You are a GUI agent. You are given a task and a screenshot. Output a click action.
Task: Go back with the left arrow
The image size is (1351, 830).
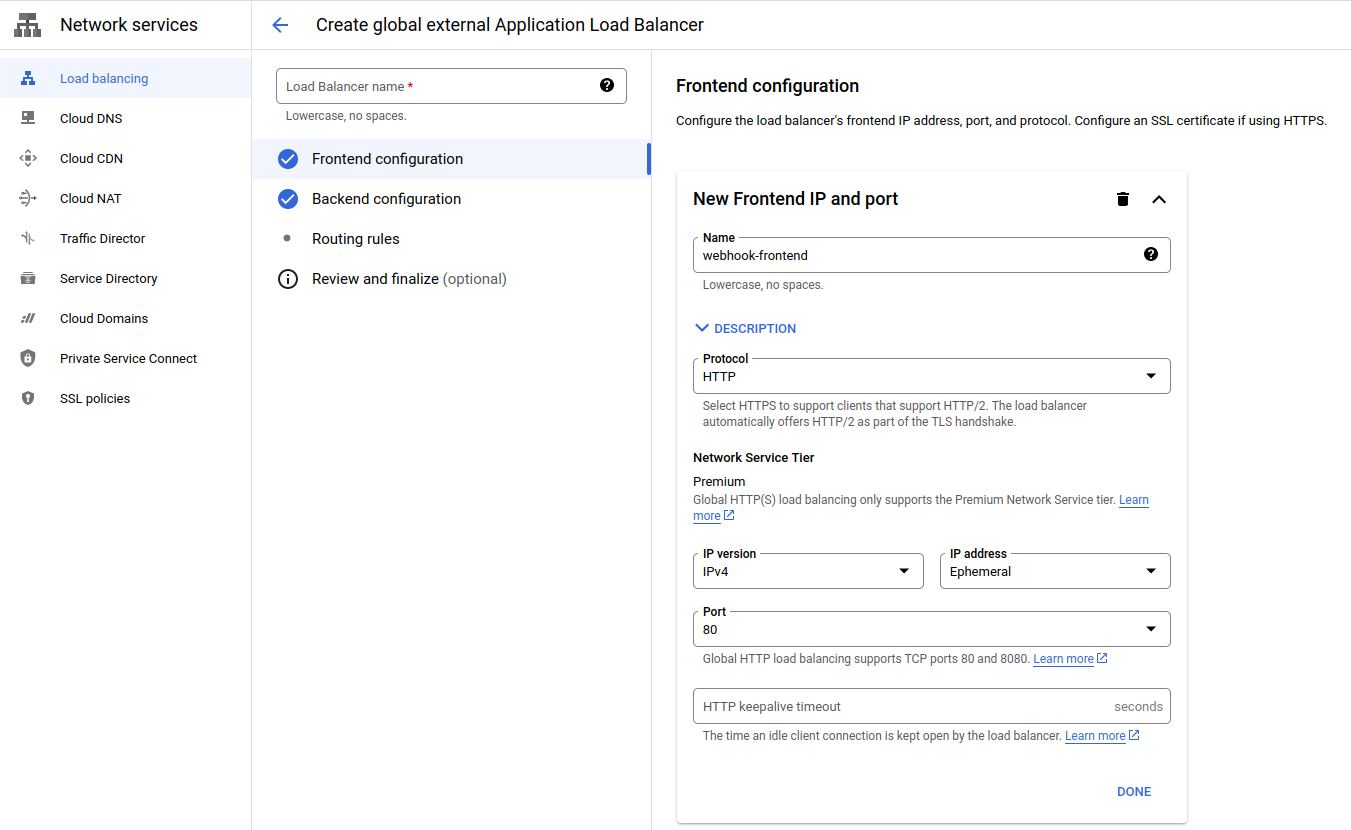280,25
